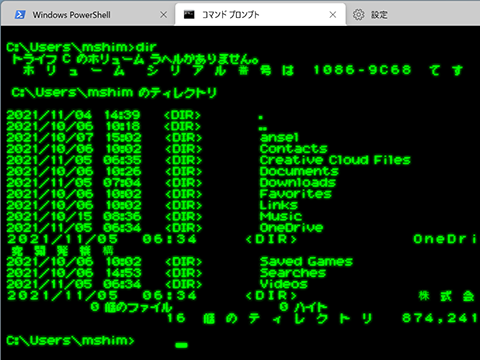480x360 pixels.
Task: Click the 'ansel' directory name
Action: tap(279, 137)
